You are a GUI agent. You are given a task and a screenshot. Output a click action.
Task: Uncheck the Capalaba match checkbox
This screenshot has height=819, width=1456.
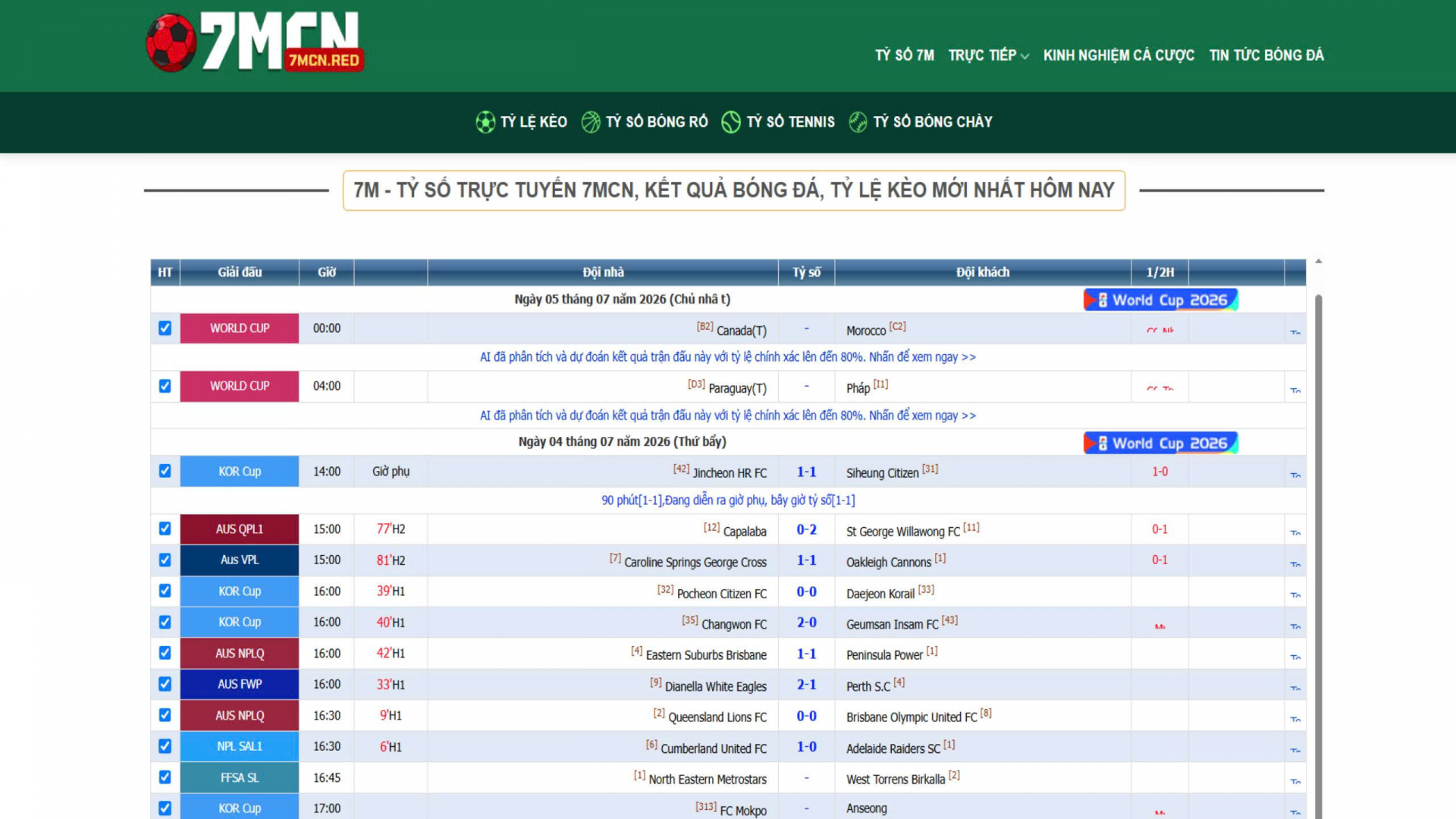pos(165,529)
